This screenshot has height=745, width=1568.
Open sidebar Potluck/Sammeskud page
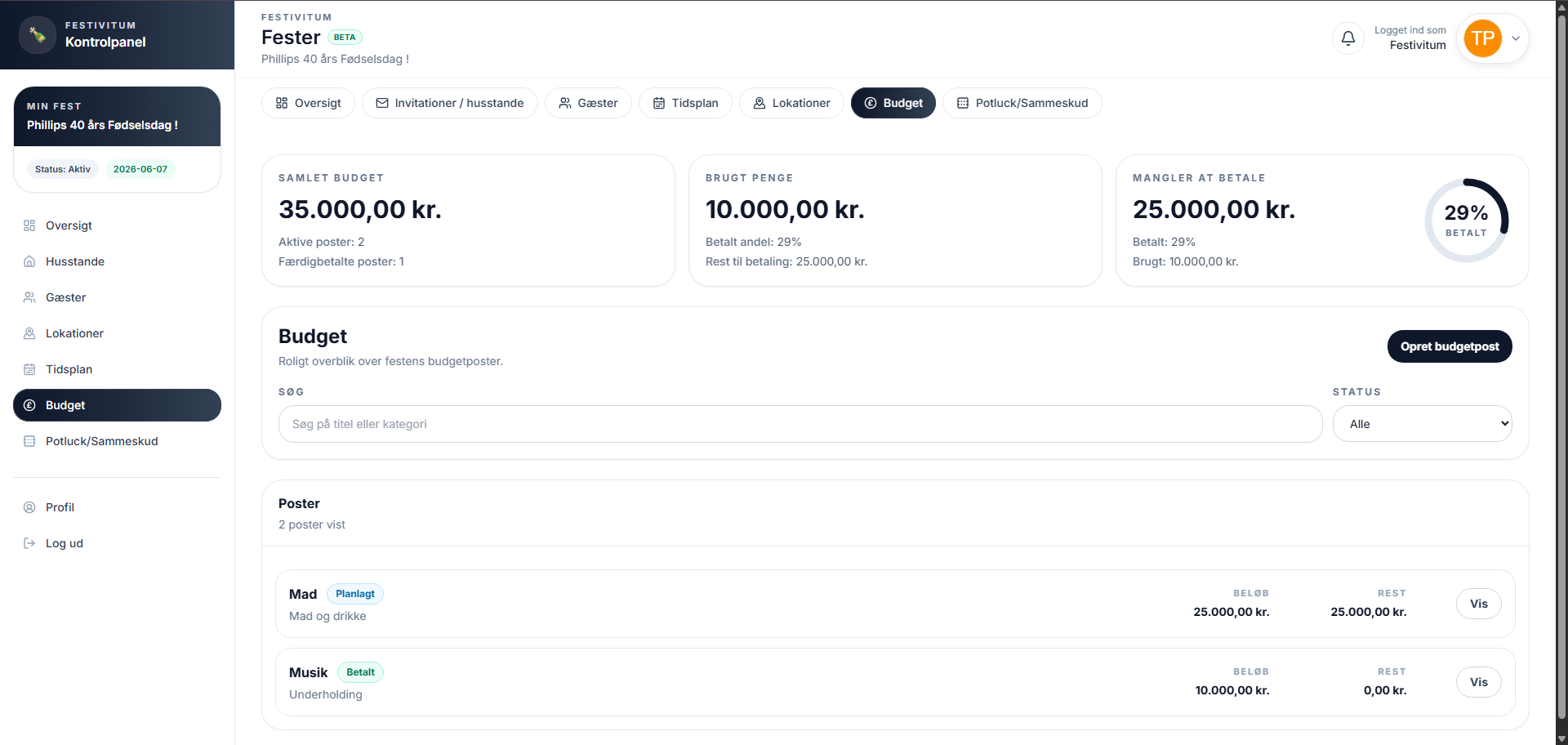[101, 441]
